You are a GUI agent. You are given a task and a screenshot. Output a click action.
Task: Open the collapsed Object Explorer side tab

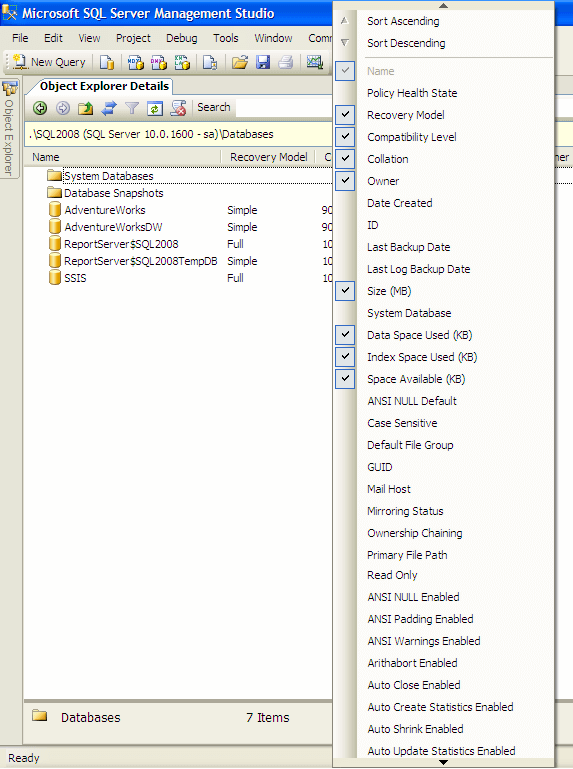[10, 129]
